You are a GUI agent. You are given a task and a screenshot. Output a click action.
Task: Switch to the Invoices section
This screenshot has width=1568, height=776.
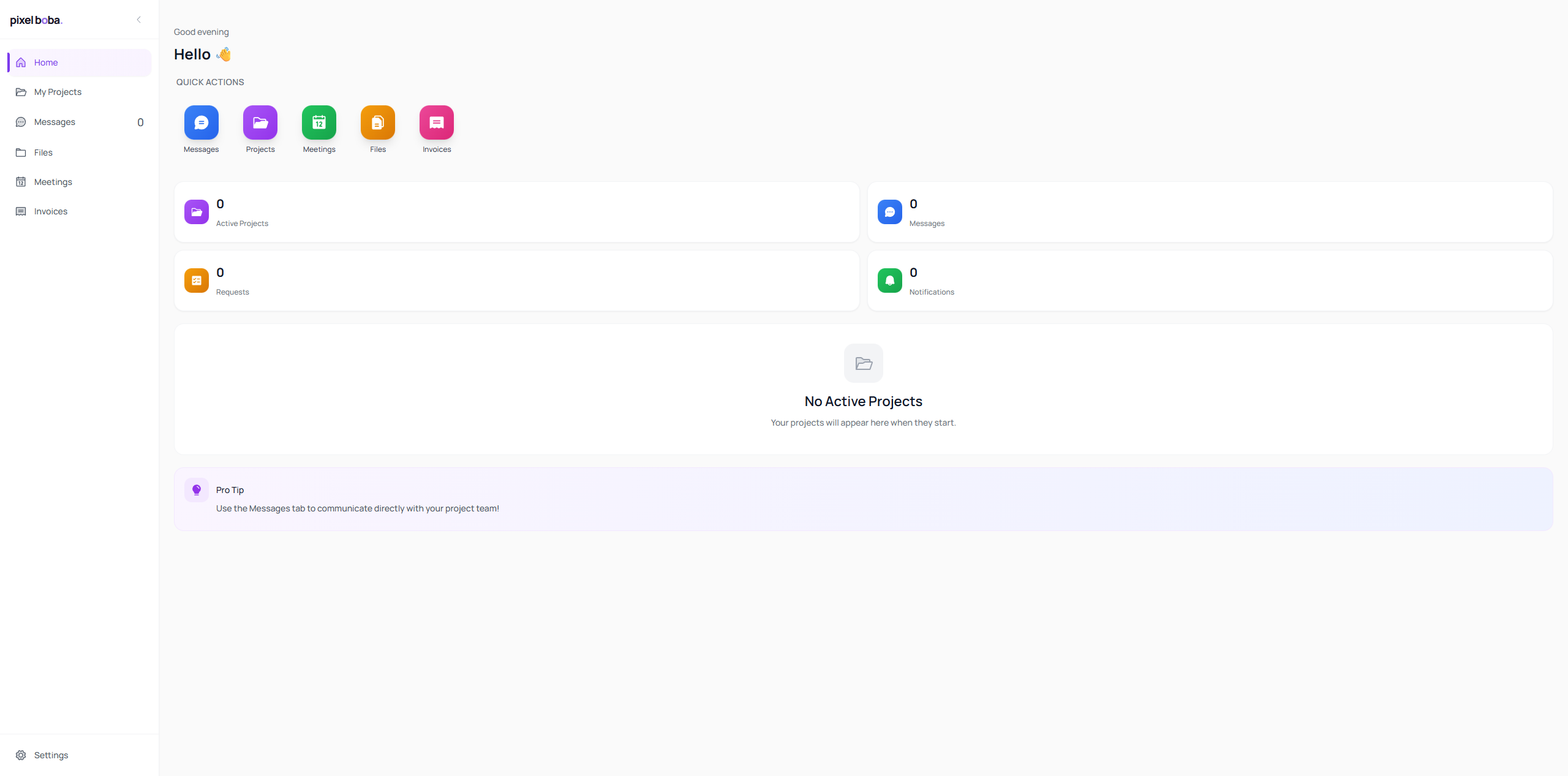(x=51, y=211)
